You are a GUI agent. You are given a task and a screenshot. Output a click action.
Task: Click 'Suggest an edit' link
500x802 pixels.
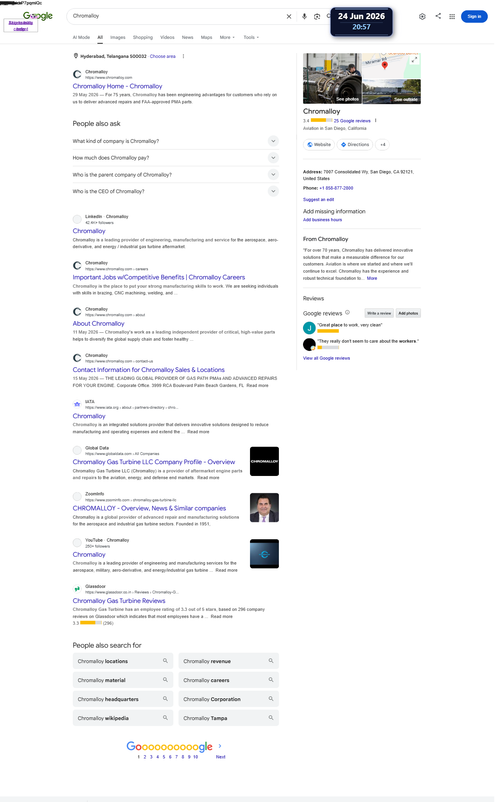pyautogui.click(x=319, y=199)
